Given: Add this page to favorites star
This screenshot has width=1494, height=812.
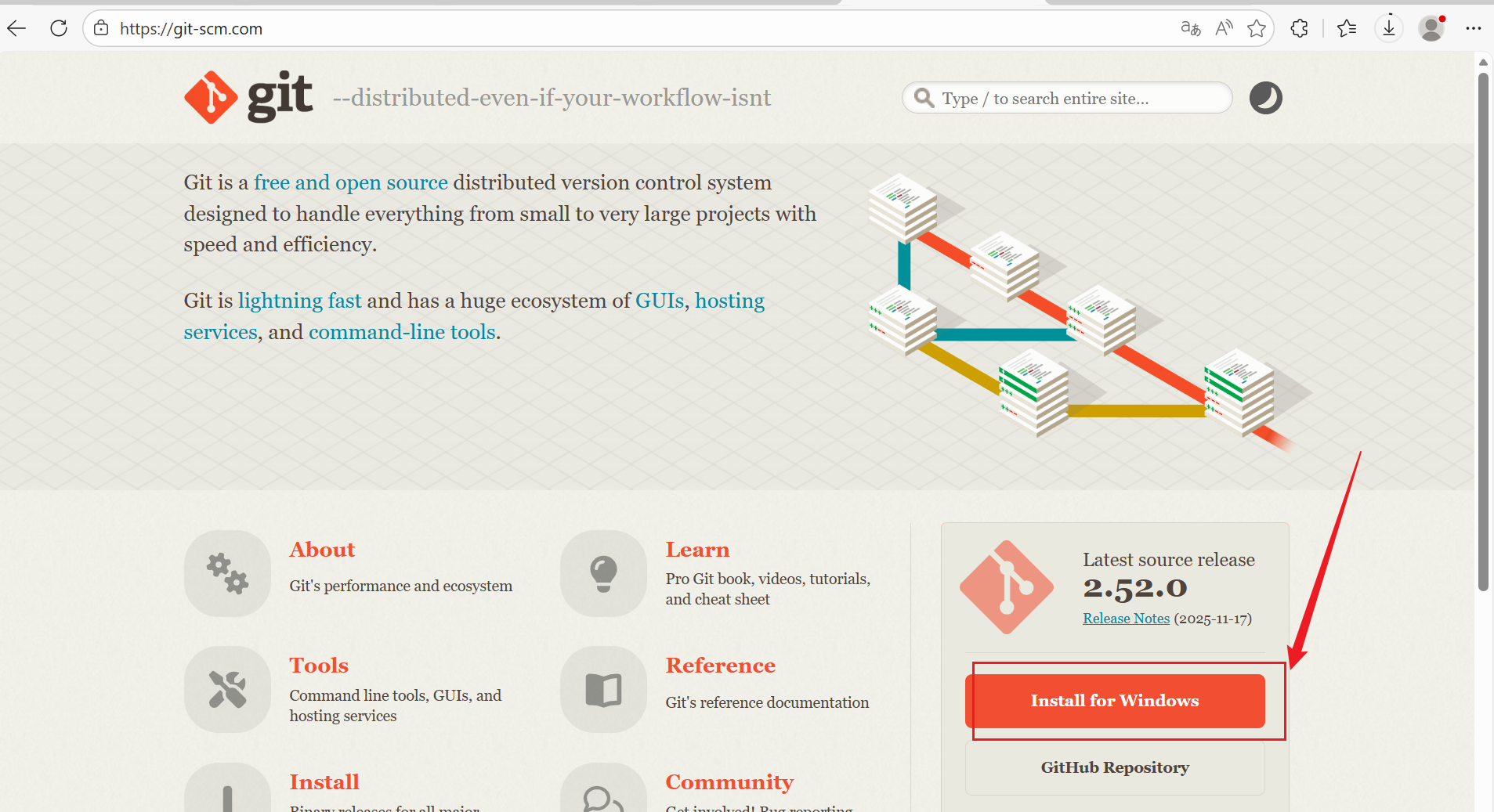Looking at the screenshot, I should pyautogui.click(x=1257, y=29).
